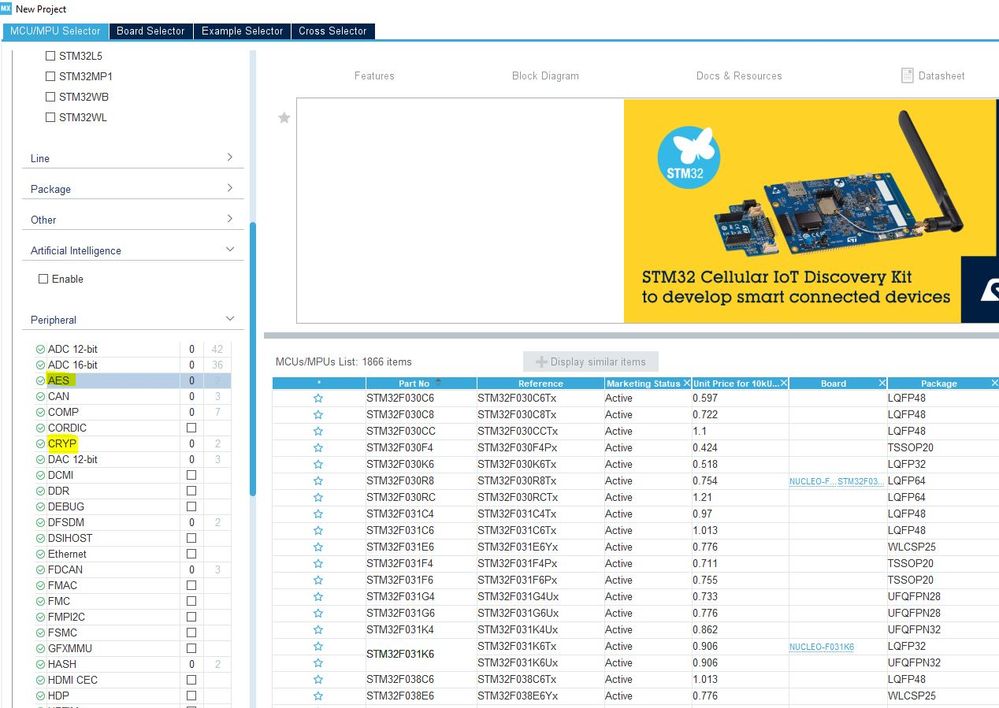999x708 pixels.
Task: Star the STM32F030R8 row
Action: [318, 481]
